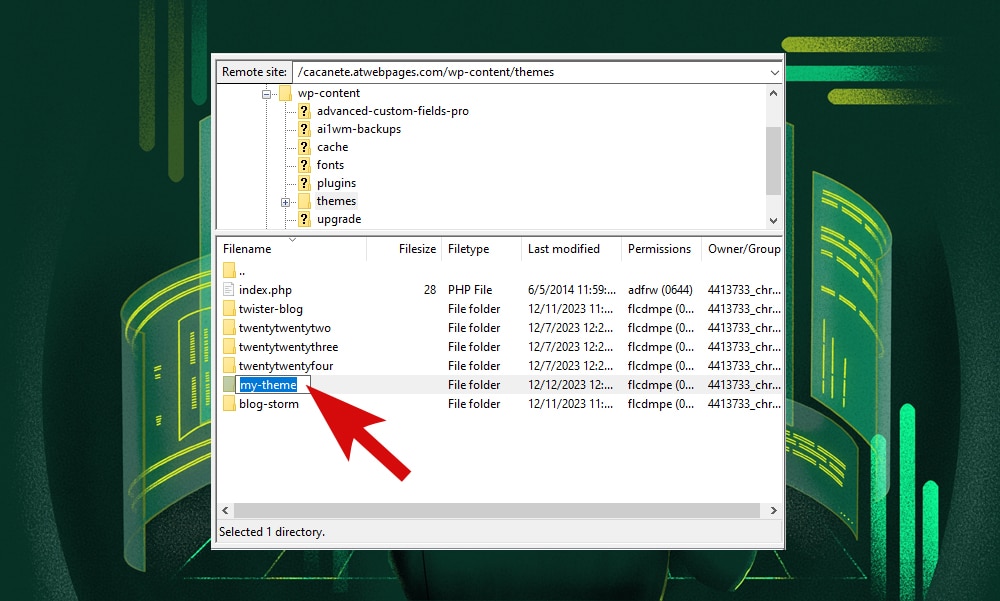1000x601 pixels.
Task: Click the down arrow on the vertical scrollbar
Action: [x=773, y=220]
